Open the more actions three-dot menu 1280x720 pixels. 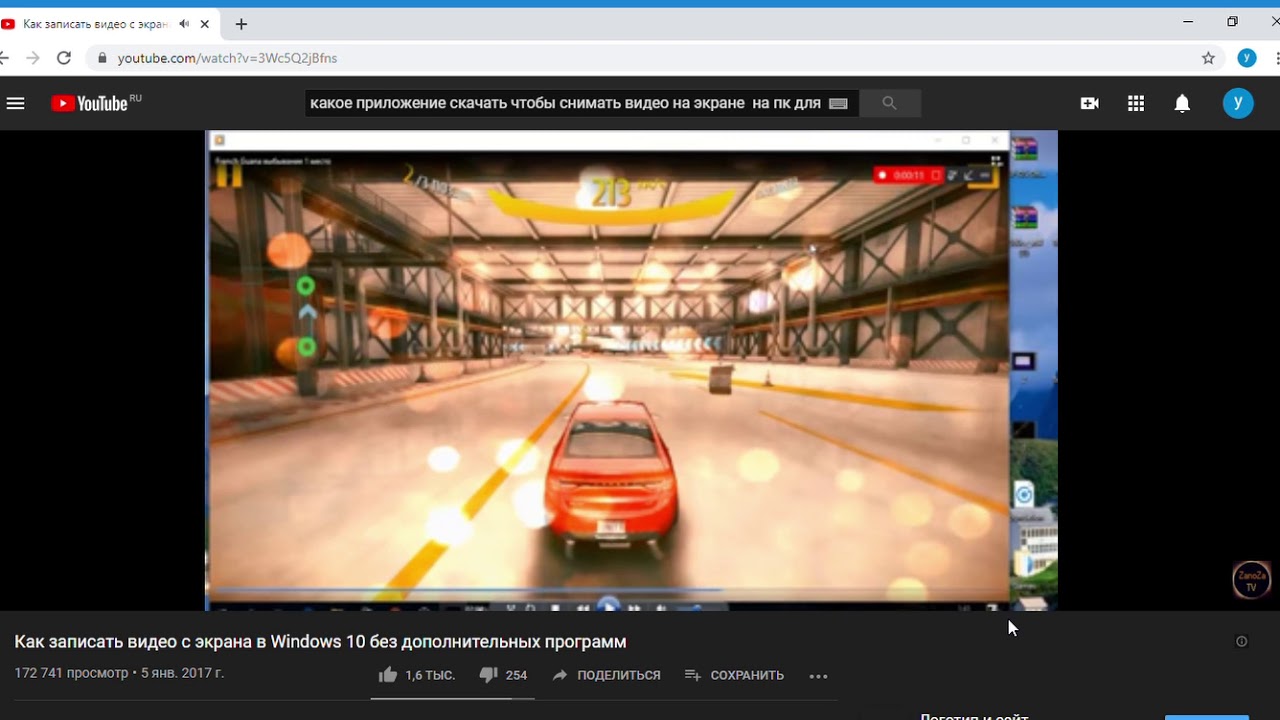818,676
